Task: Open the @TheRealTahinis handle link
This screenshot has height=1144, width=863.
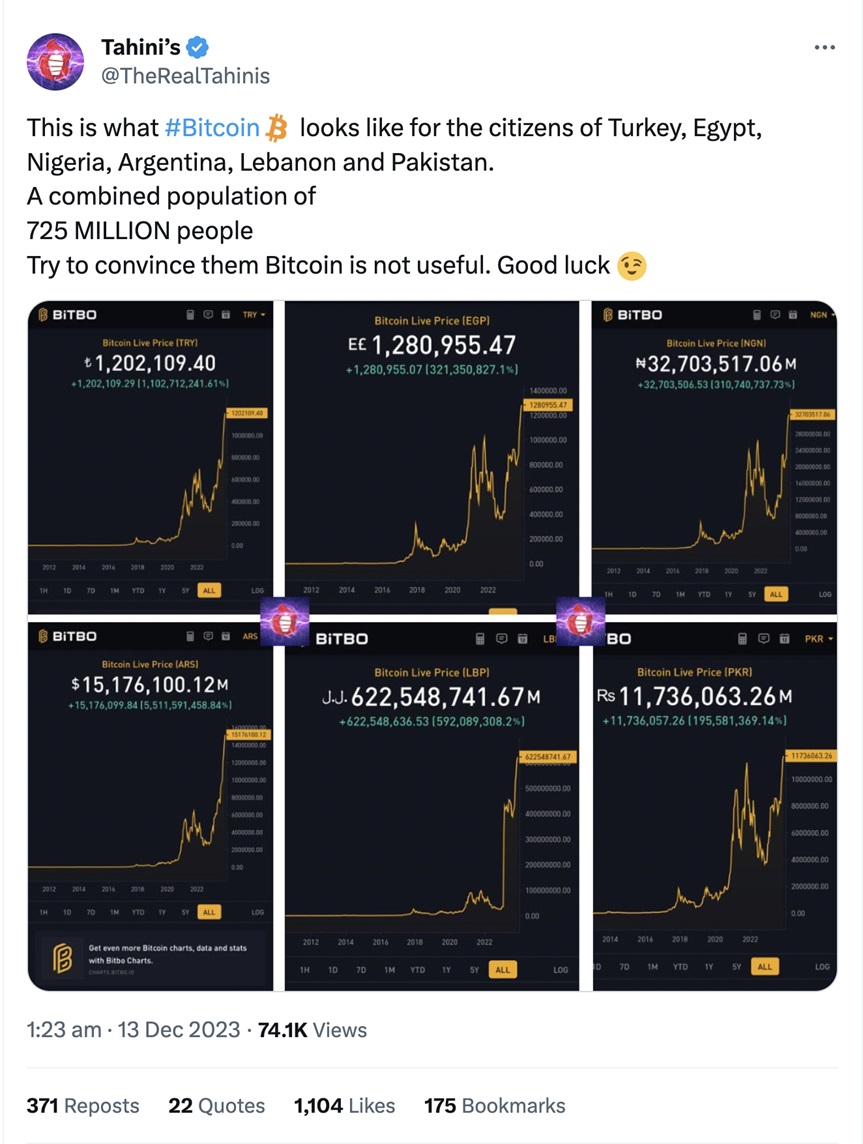Action: coord(185,75)
